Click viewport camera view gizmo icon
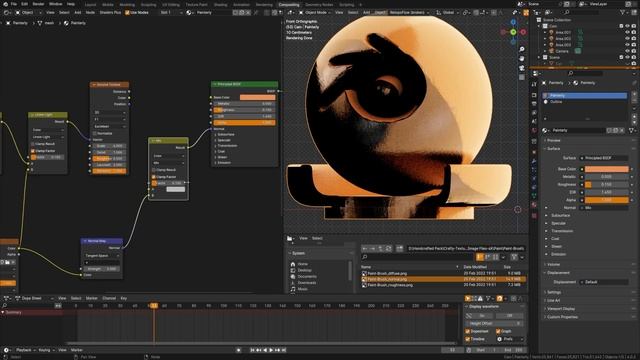Image resolution: width=640 pixels, height=360 pixels. click(x=522, y=68)
